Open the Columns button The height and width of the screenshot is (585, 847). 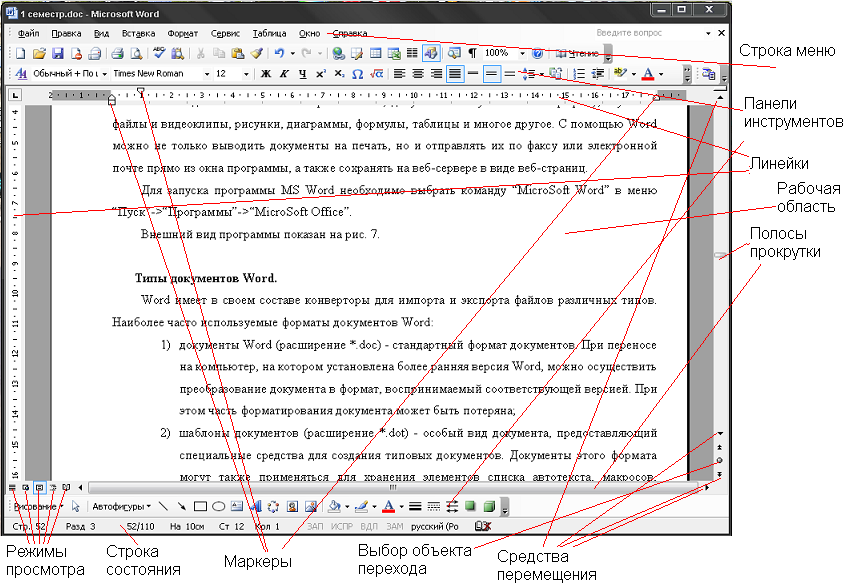[x=412, y=53]
